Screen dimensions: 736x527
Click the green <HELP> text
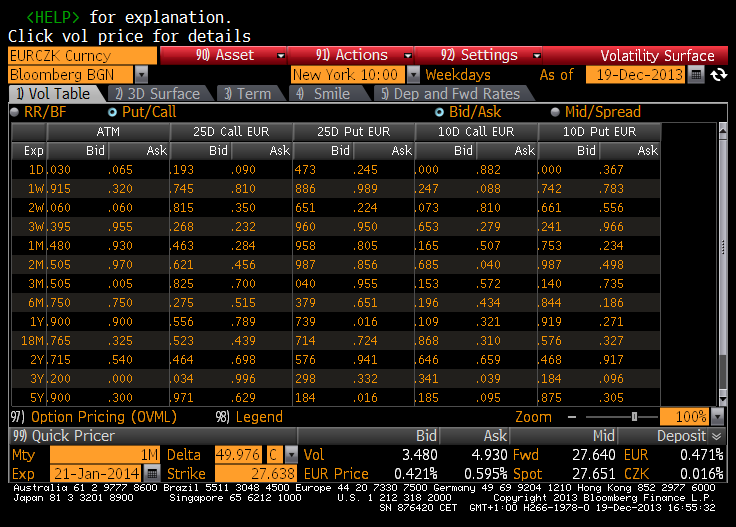[x=53, y=17]
